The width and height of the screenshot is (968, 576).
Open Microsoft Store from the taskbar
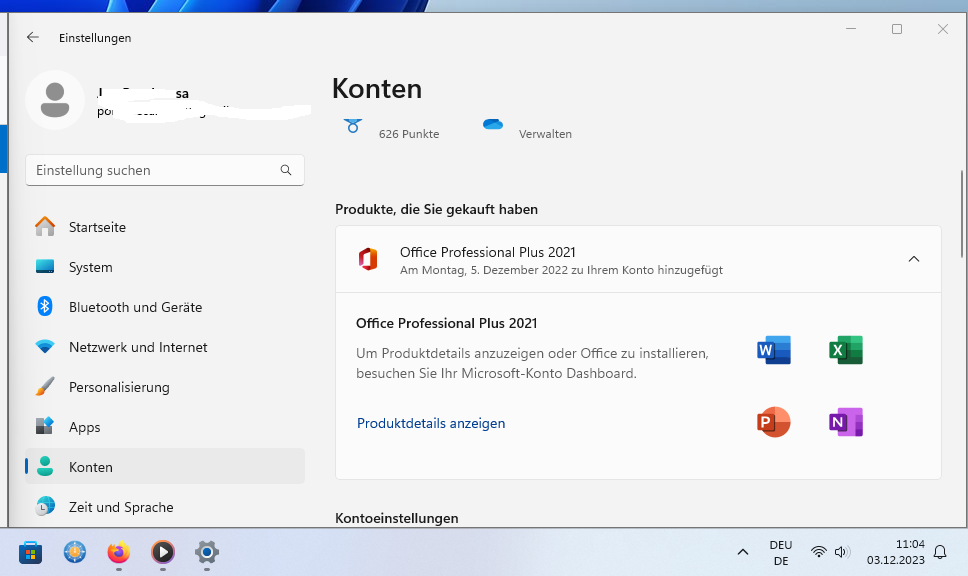click(x=30, y=553)
